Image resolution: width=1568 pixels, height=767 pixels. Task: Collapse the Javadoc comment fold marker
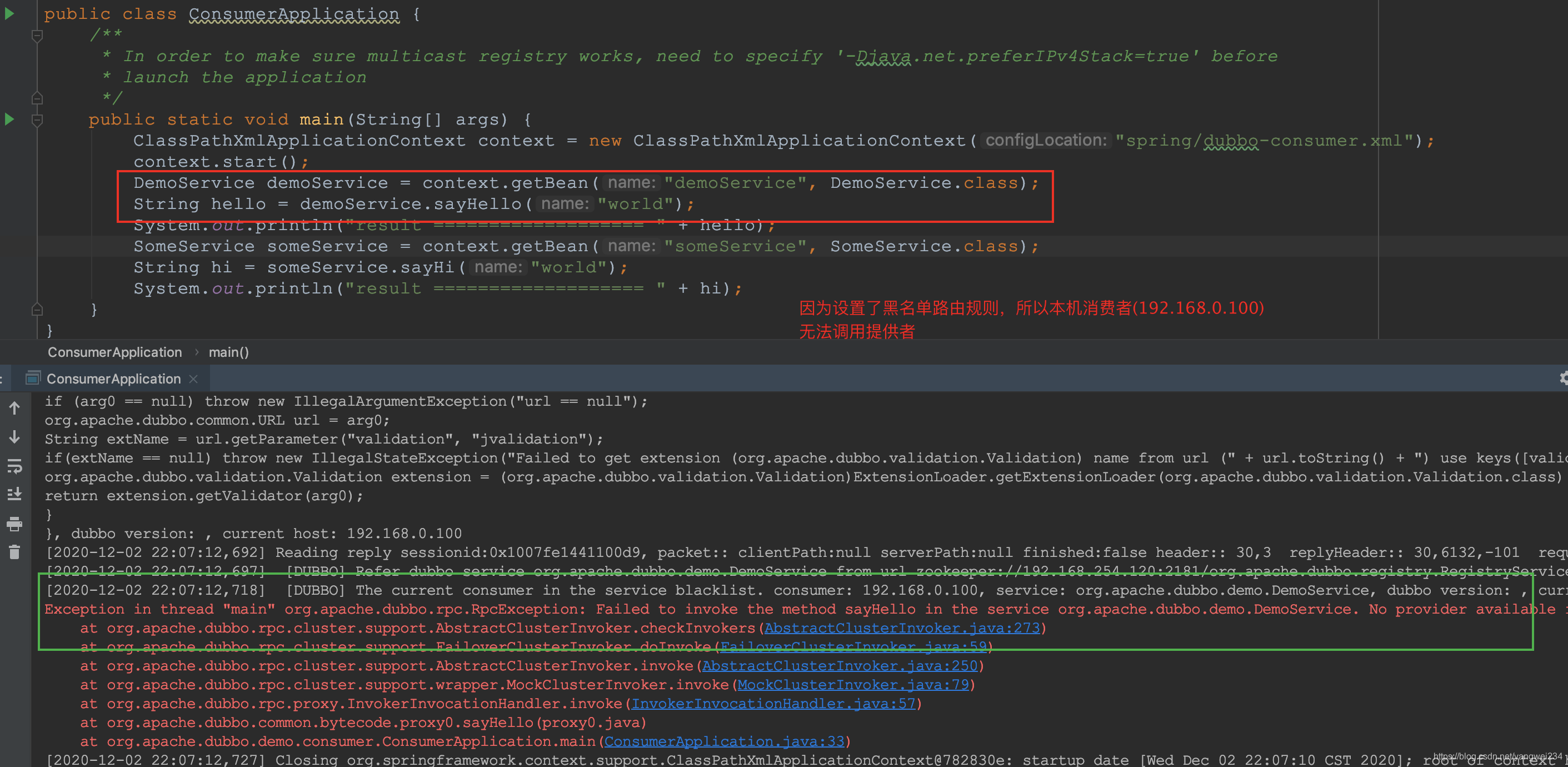[37, 36]
